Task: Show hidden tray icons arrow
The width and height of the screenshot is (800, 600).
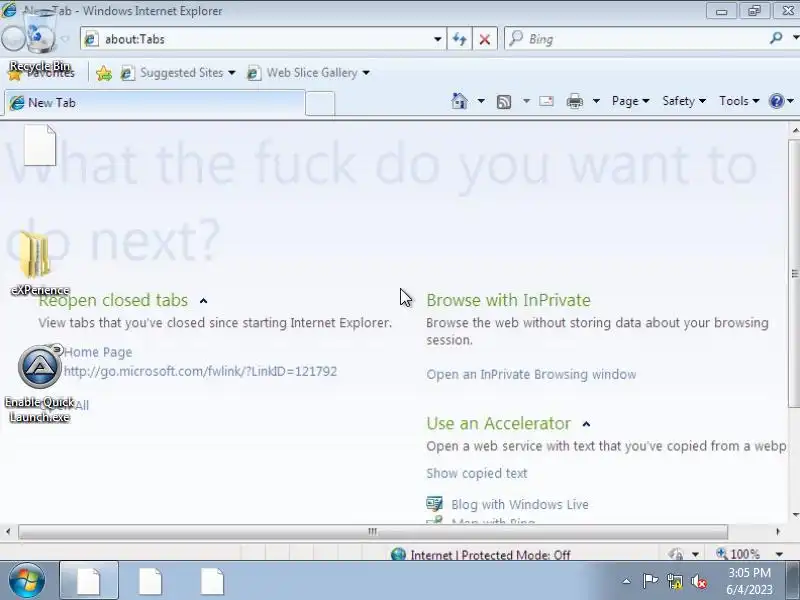Action: [x=627, y=581]
